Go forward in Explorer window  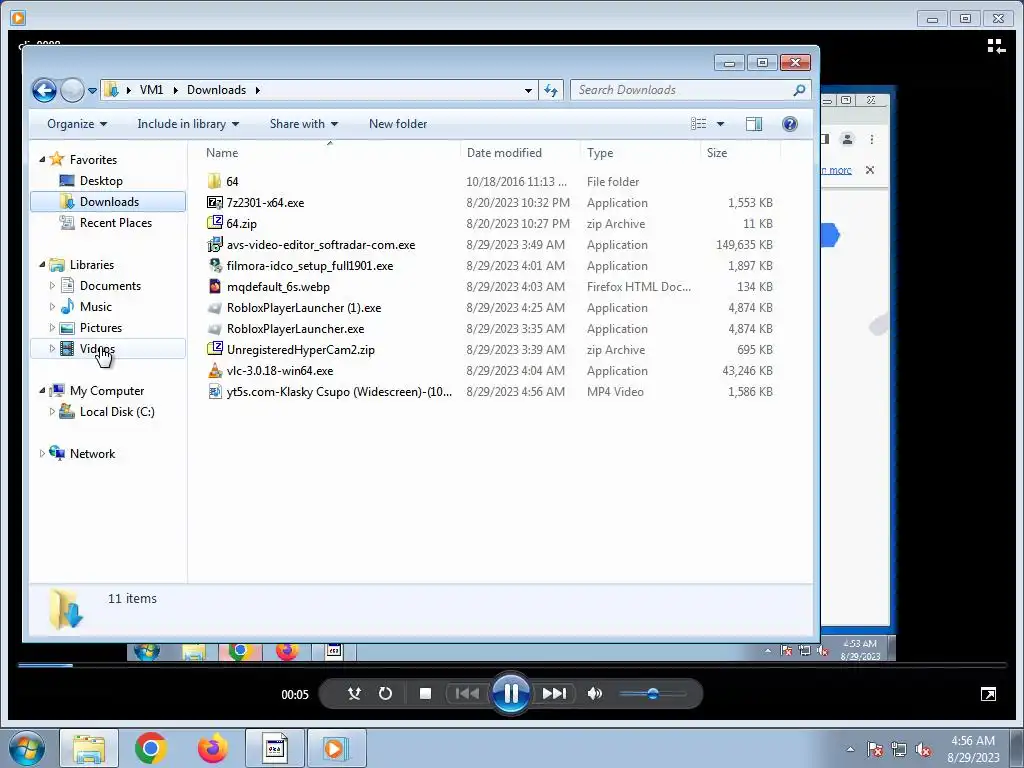click(72, 90)
